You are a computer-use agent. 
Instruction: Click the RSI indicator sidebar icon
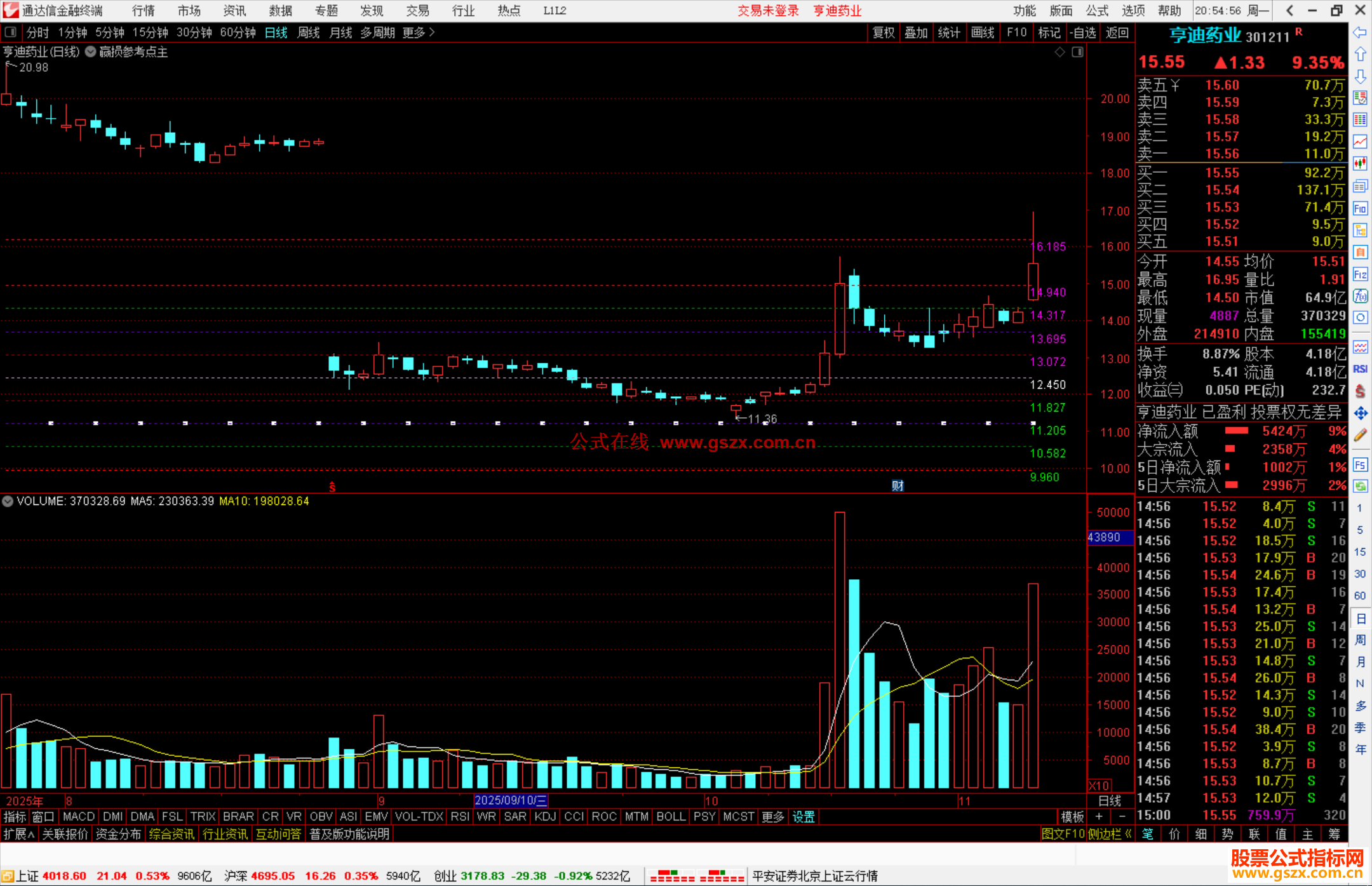[1360, 369]
